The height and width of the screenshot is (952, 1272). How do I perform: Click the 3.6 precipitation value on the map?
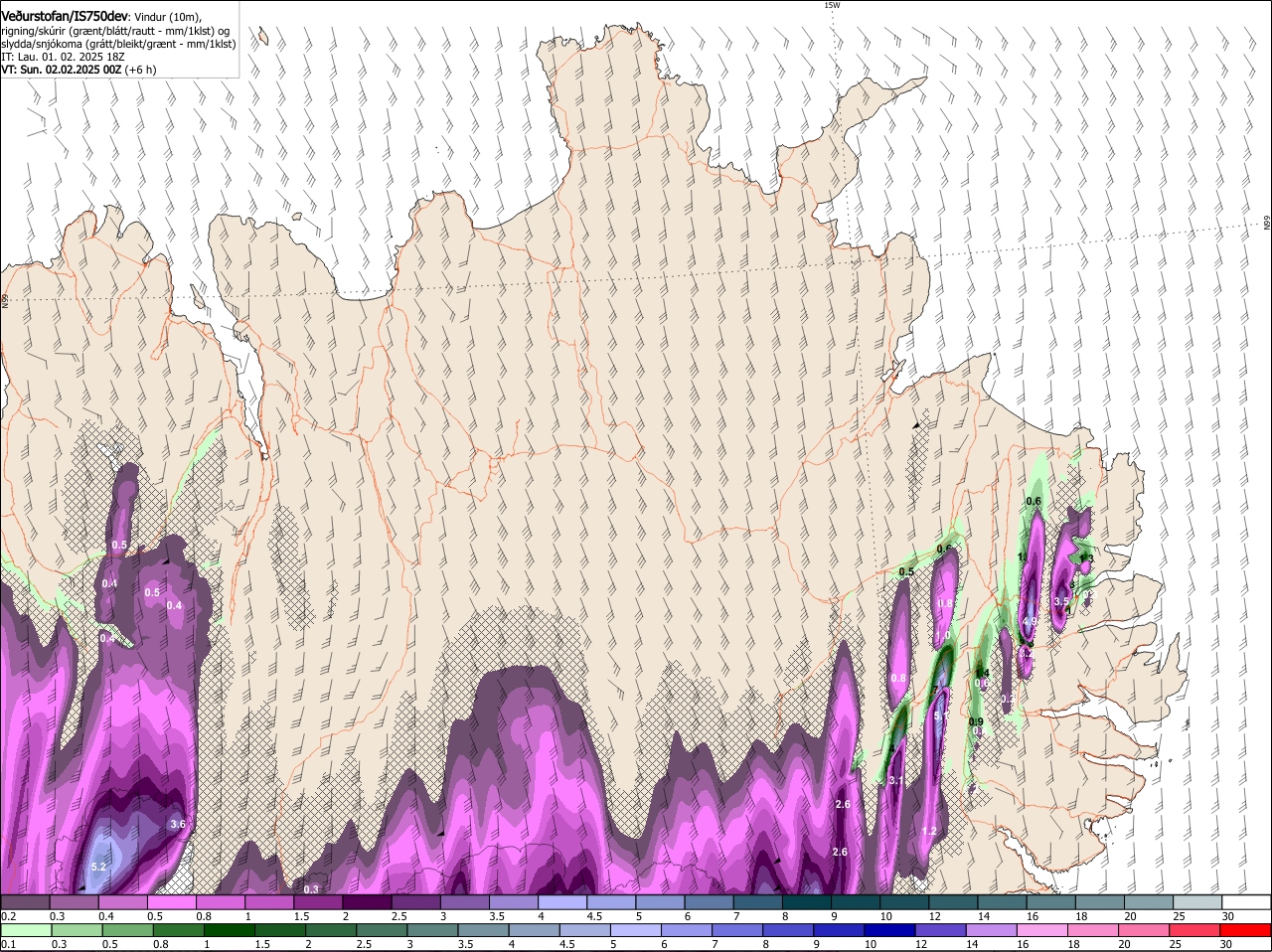[178, 824]
